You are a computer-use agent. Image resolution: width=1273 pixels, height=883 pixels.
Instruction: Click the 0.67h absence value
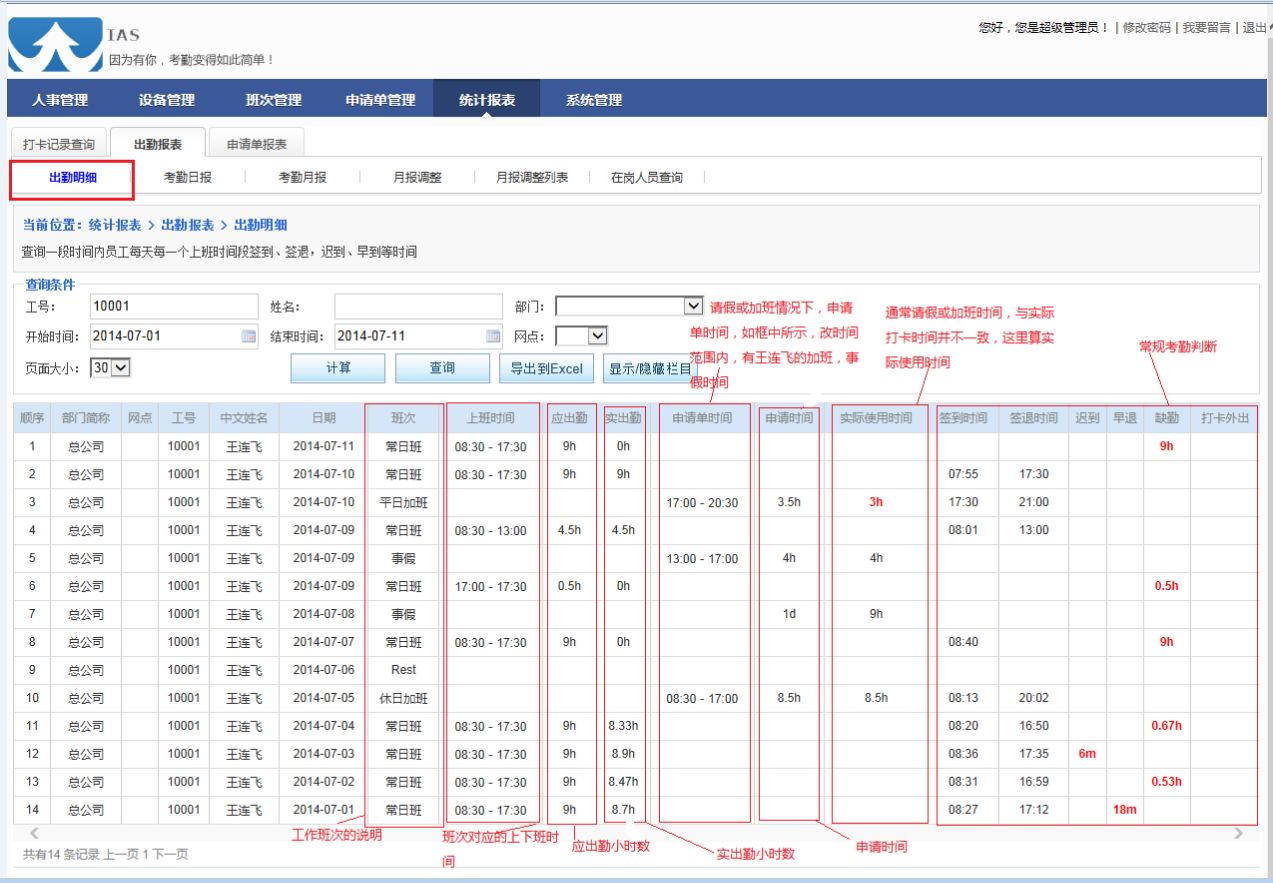click(1166, 726)
